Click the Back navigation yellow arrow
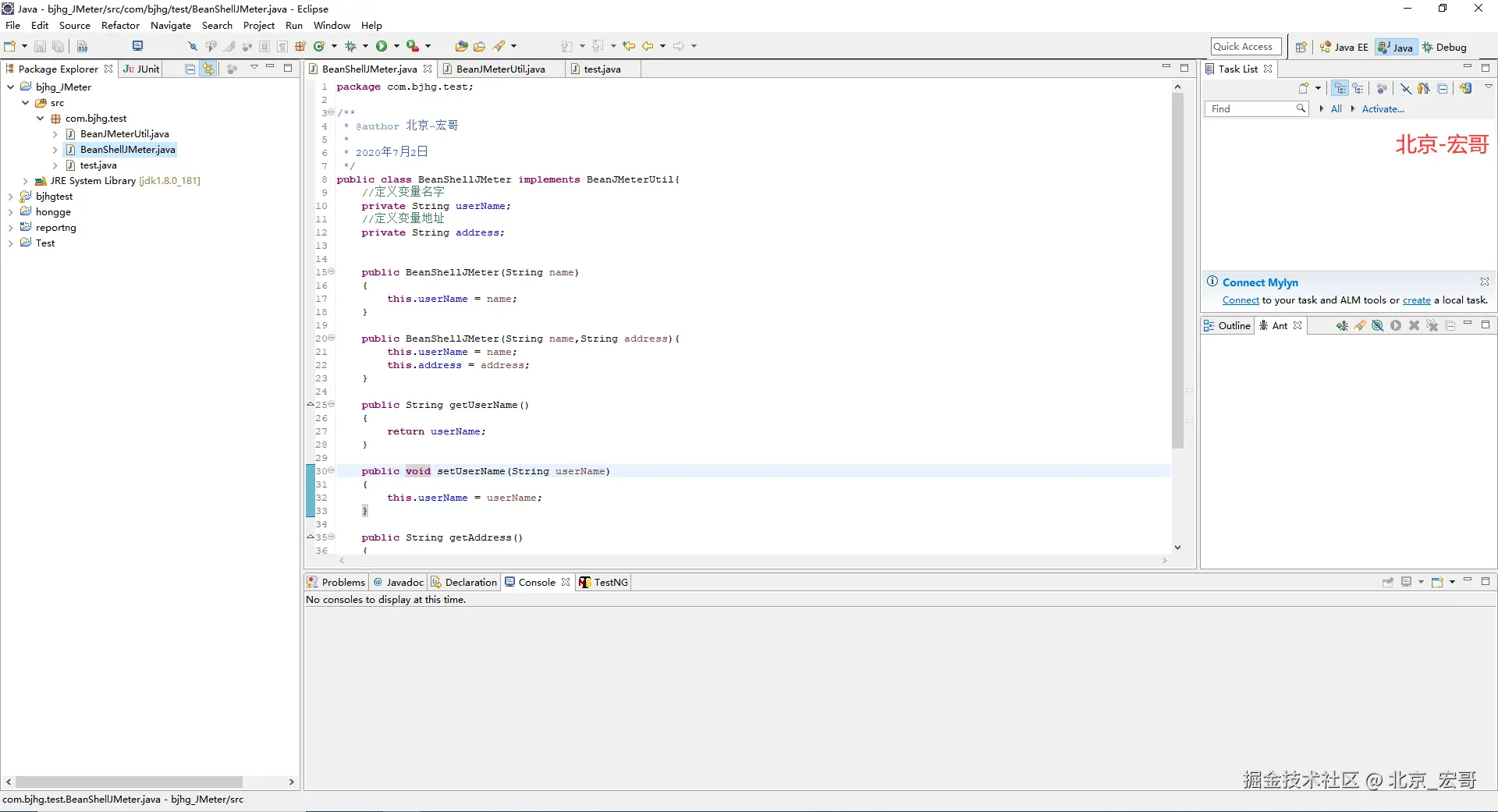The height and width of the screenshot is (812, 1498). (x=648, y=46)
